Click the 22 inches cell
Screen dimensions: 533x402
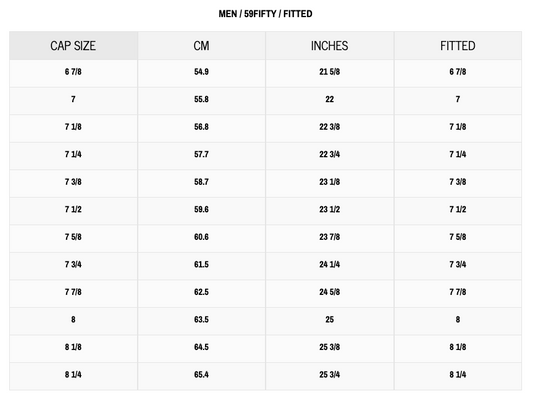coord(329,99)
